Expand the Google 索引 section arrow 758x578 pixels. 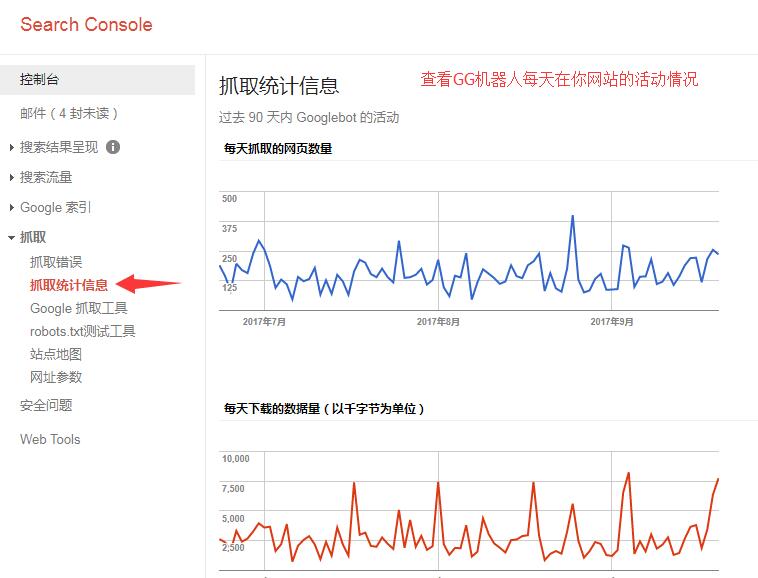click(12, 207)
